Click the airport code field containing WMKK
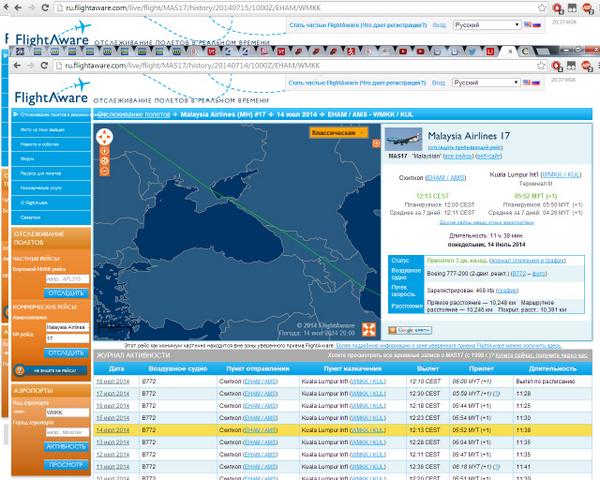 click(67, 413)
